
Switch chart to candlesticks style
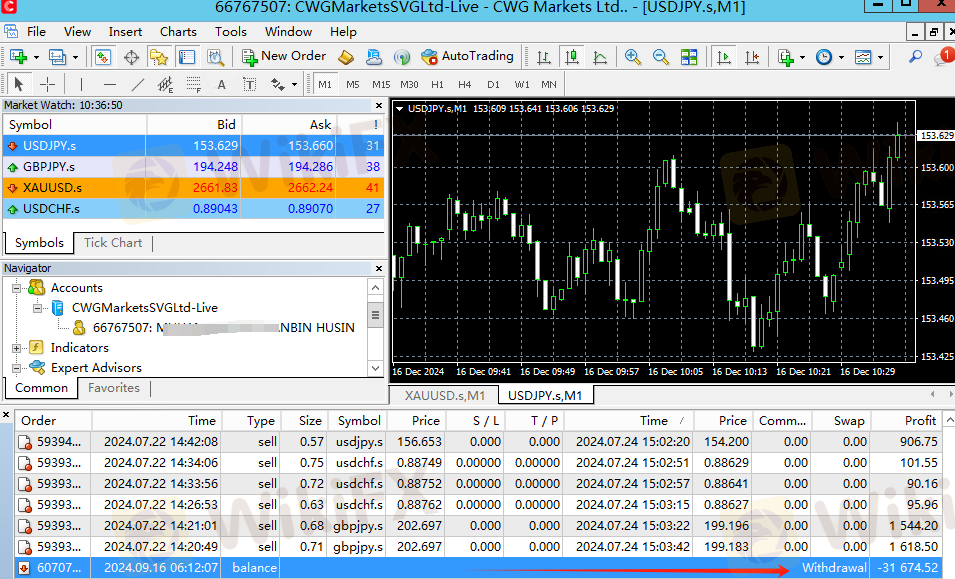pos(572,57)
